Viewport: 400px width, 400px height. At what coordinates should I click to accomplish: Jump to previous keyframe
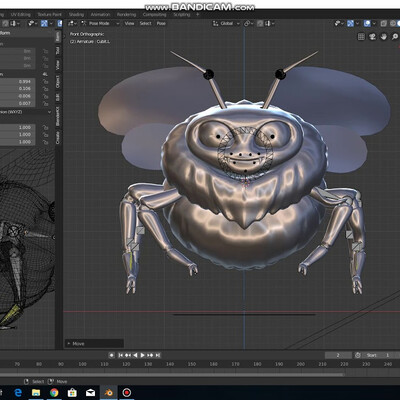pos(128,355)
